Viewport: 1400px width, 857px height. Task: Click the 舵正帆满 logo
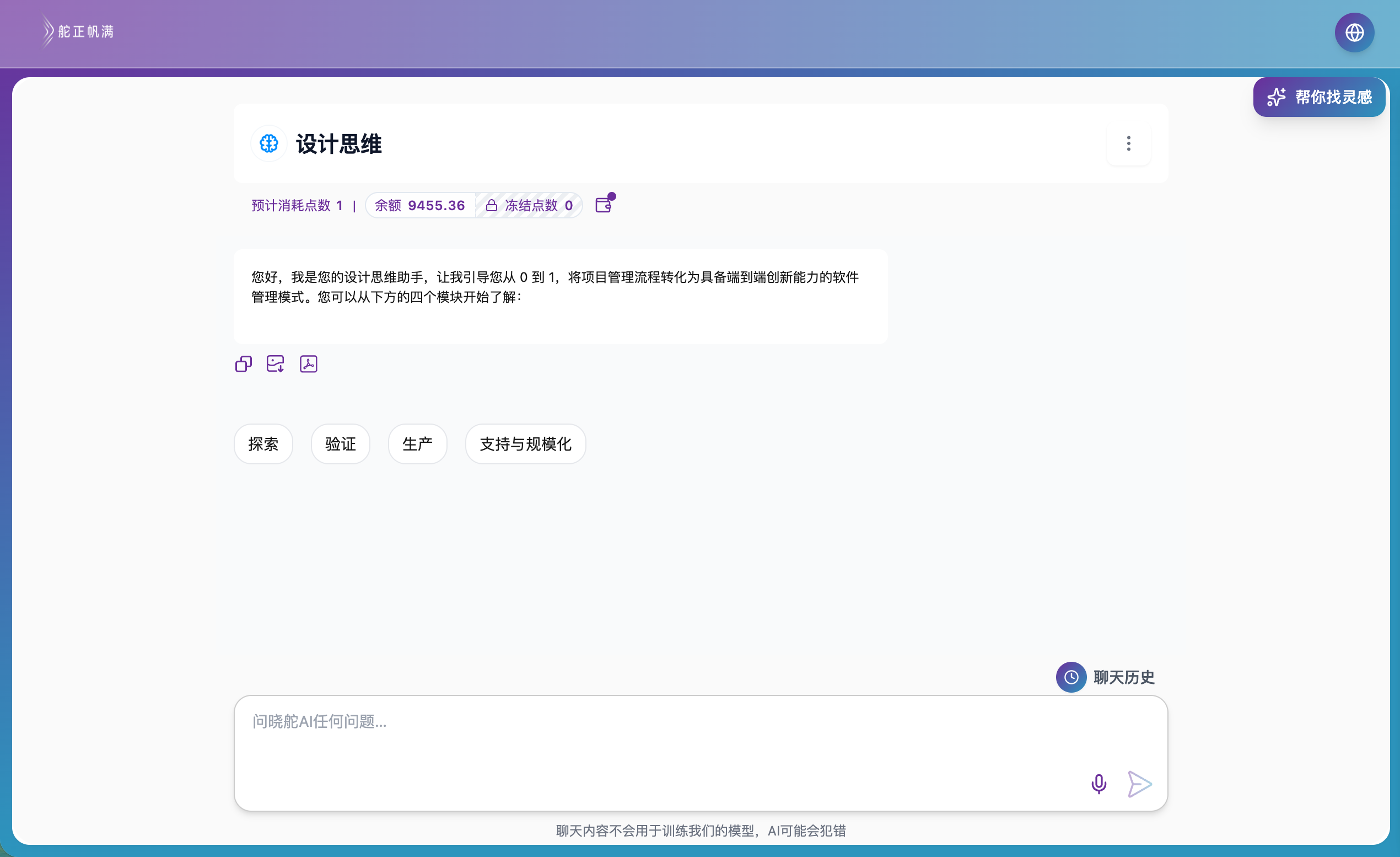pos(77,31)
